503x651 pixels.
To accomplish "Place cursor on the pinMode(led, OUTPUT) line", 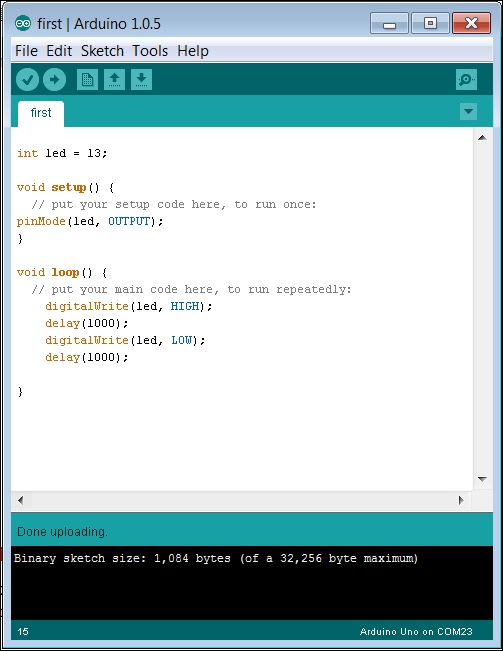I will coord(90,221).
